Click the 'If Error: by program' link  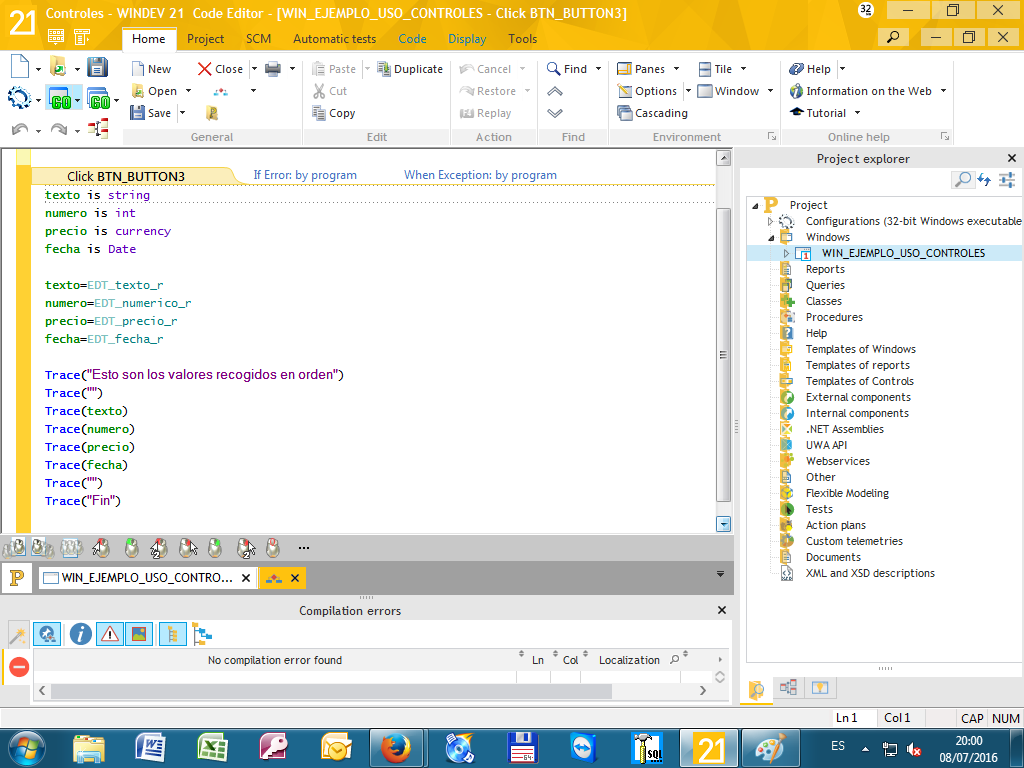(x=305, y=175)
